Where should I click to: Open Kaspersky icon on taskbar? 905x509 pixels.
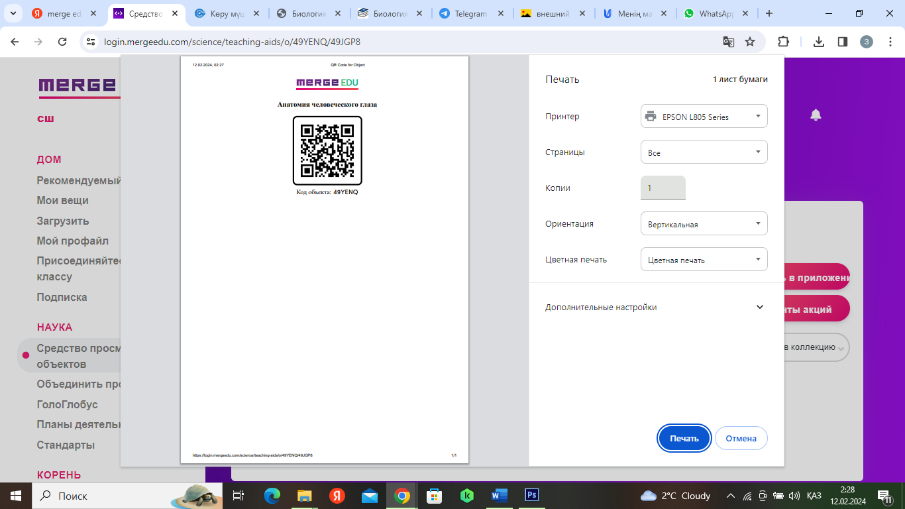click(467, 496)
